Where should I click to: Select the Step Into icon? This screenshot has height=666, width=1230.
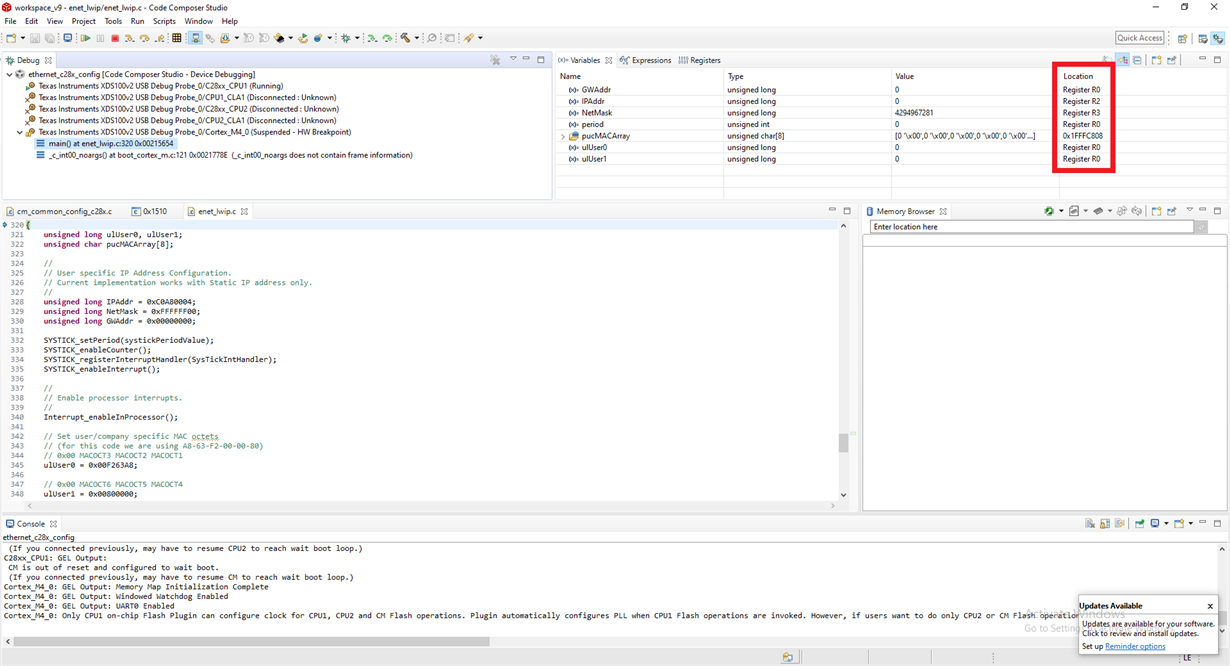tap(130, 38)
